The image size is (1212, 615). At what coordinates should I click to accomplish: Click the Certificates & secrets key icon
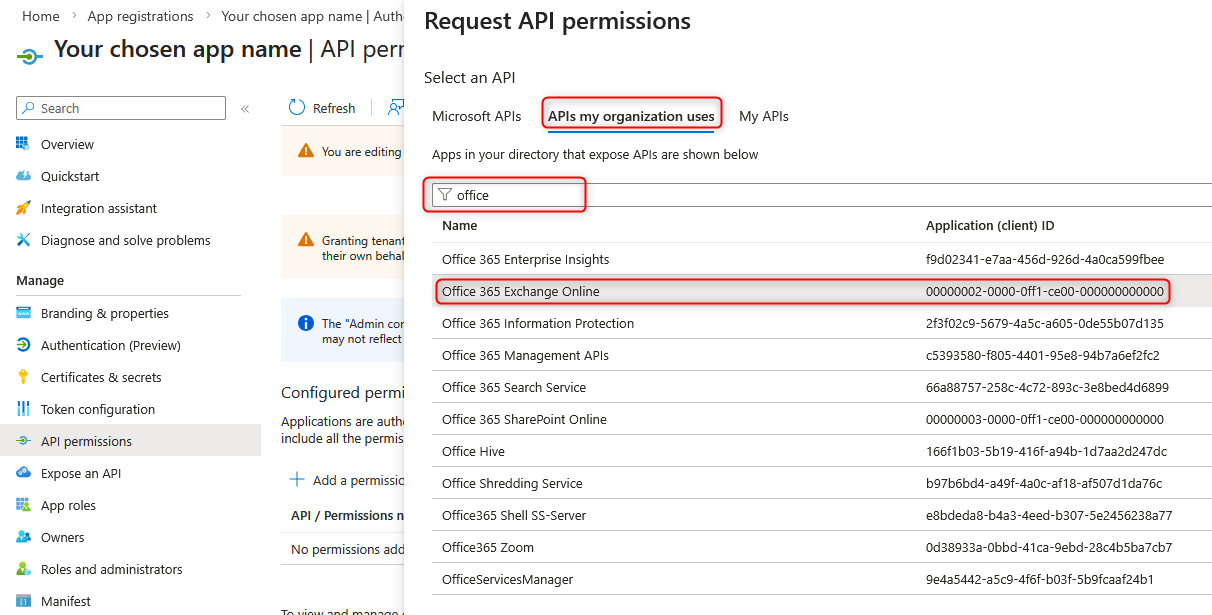click(x=23, y=377)
